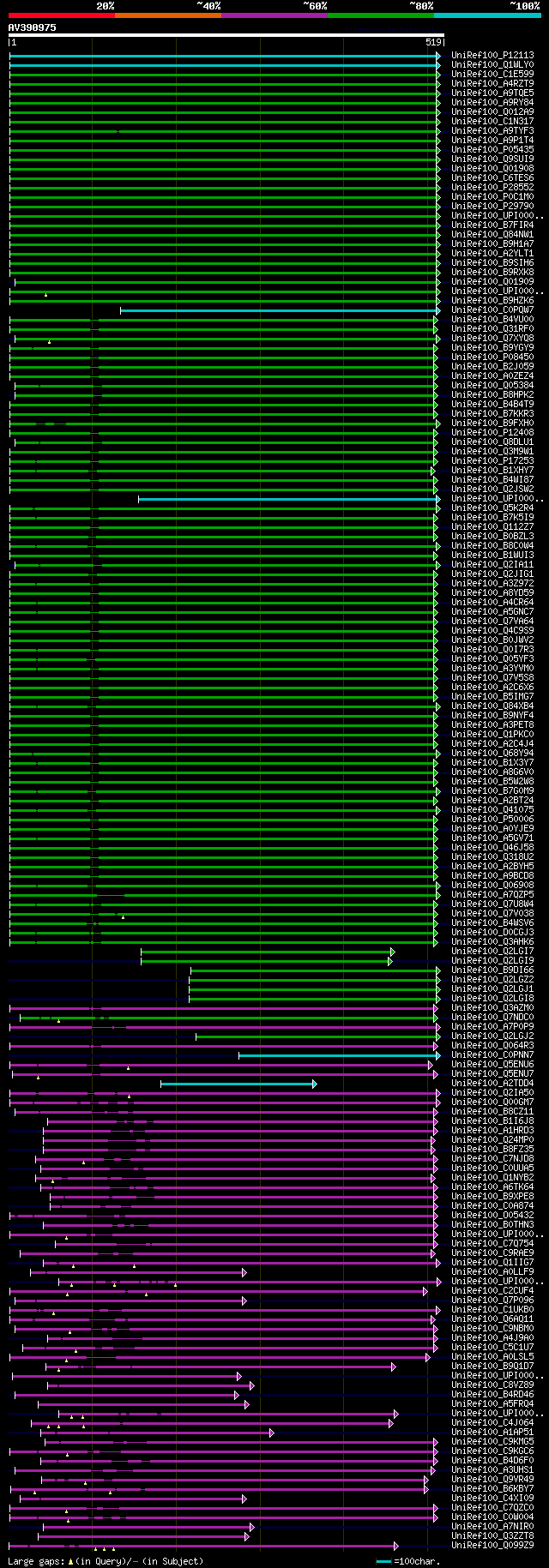
Task: Select hit label UniRef100_C1N317
Action: click(492, 122)
